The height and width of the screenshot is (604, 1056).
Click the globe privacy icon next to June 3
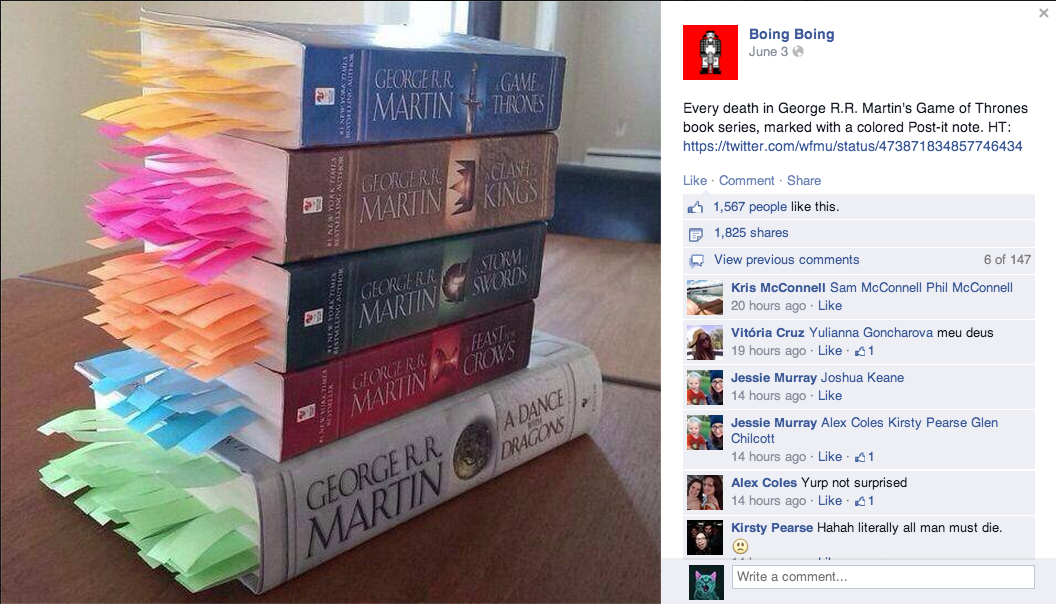pyautogui.click(x=798, y=52)
